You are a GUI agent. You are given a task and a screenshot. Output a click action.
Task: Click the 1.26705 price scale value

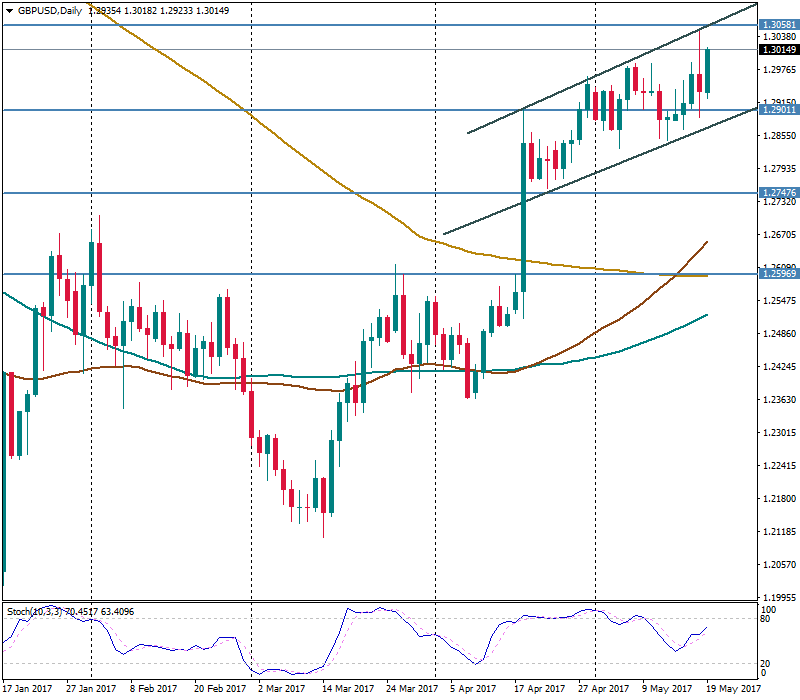click(x=778, y=235)
